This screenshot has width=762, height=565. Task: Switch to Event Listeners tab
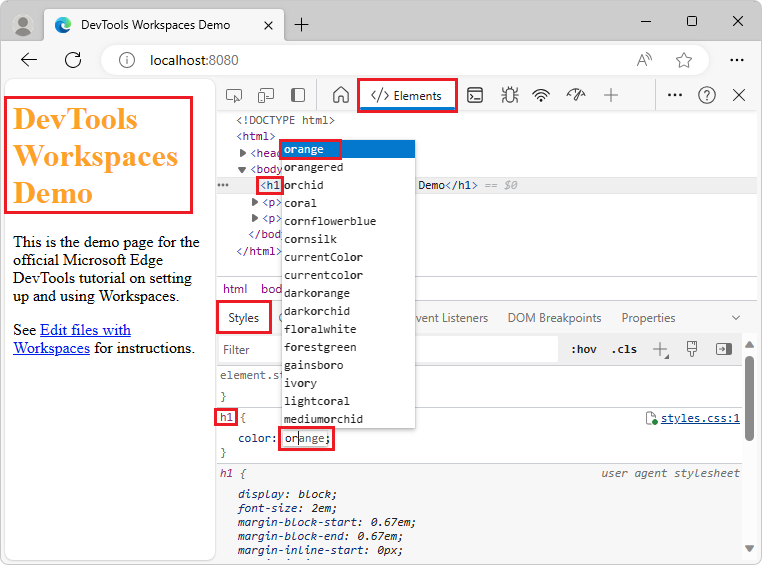[451, 318]
